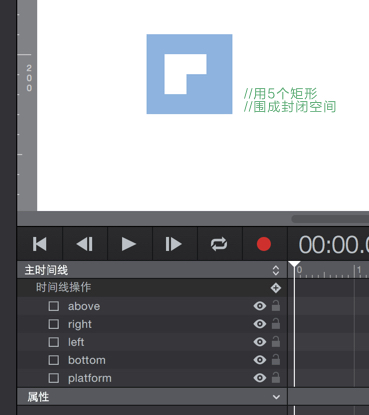This screenshot has height=415, width=369.
Task: Select text line //围成封闭空间
Action: pos(290,107)
